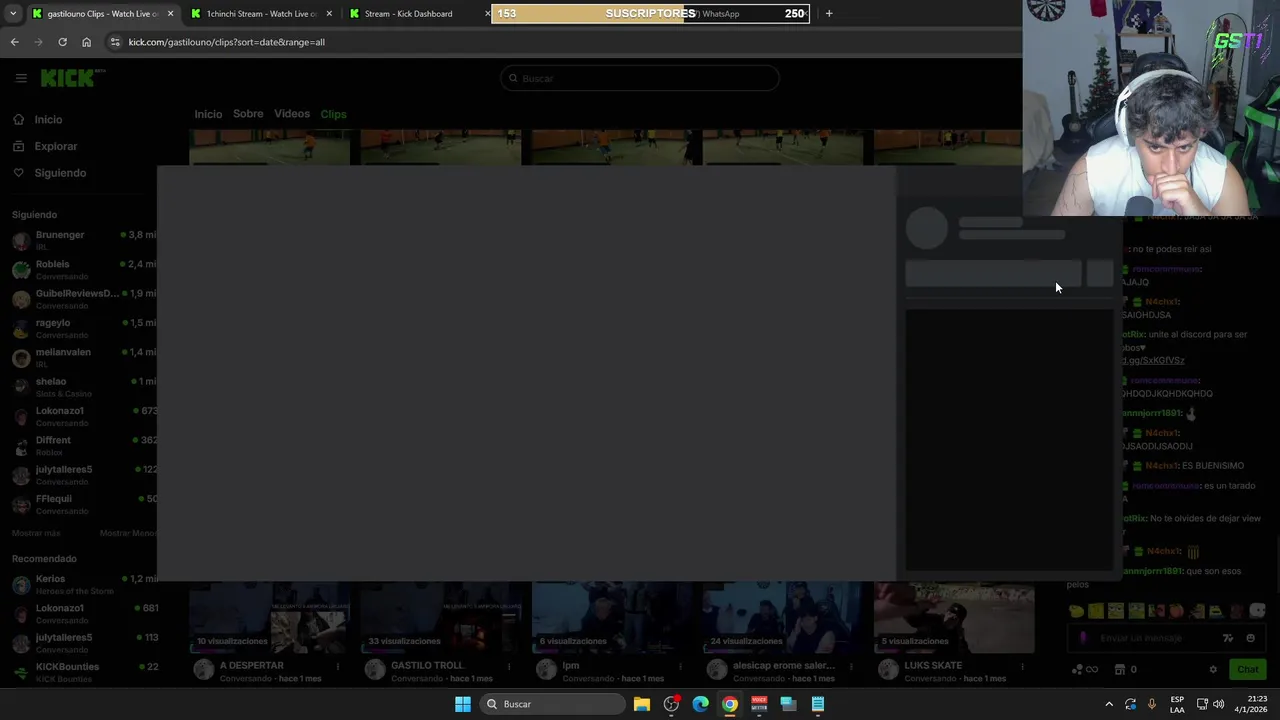Select the channel Inicio tab

click(x=208, y=114)
